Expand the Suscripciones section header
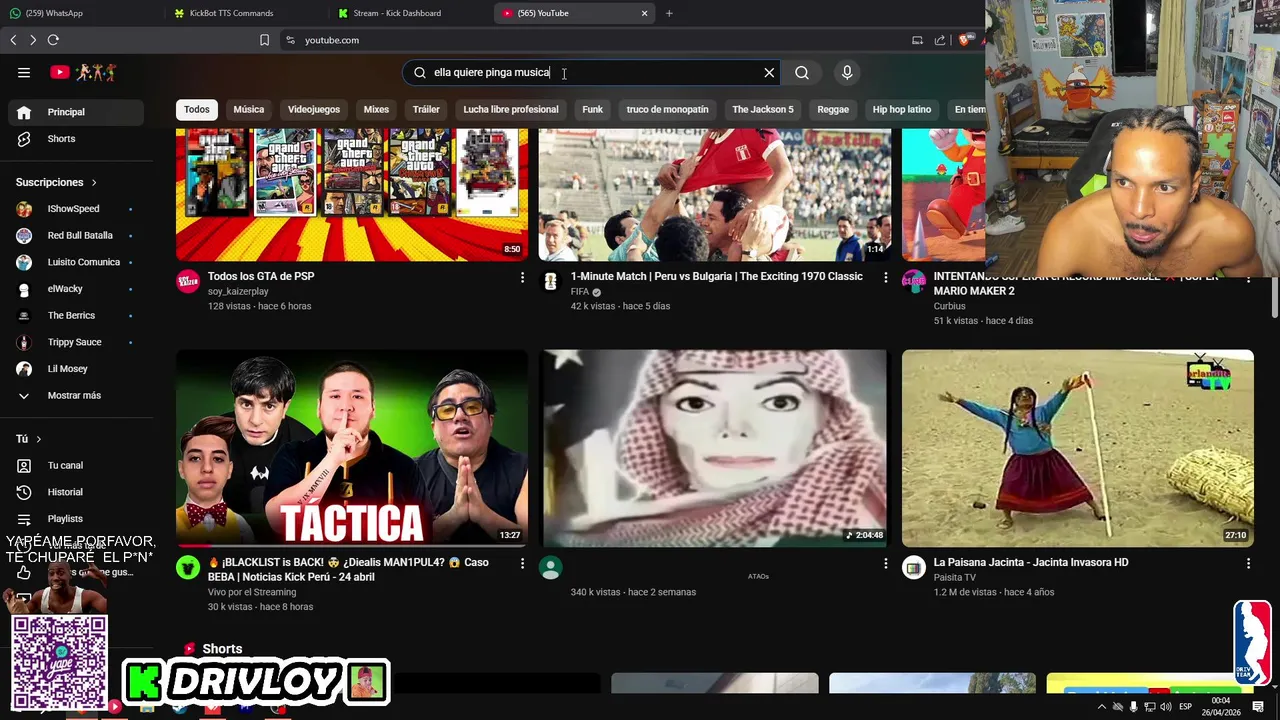 coord(57,182)
